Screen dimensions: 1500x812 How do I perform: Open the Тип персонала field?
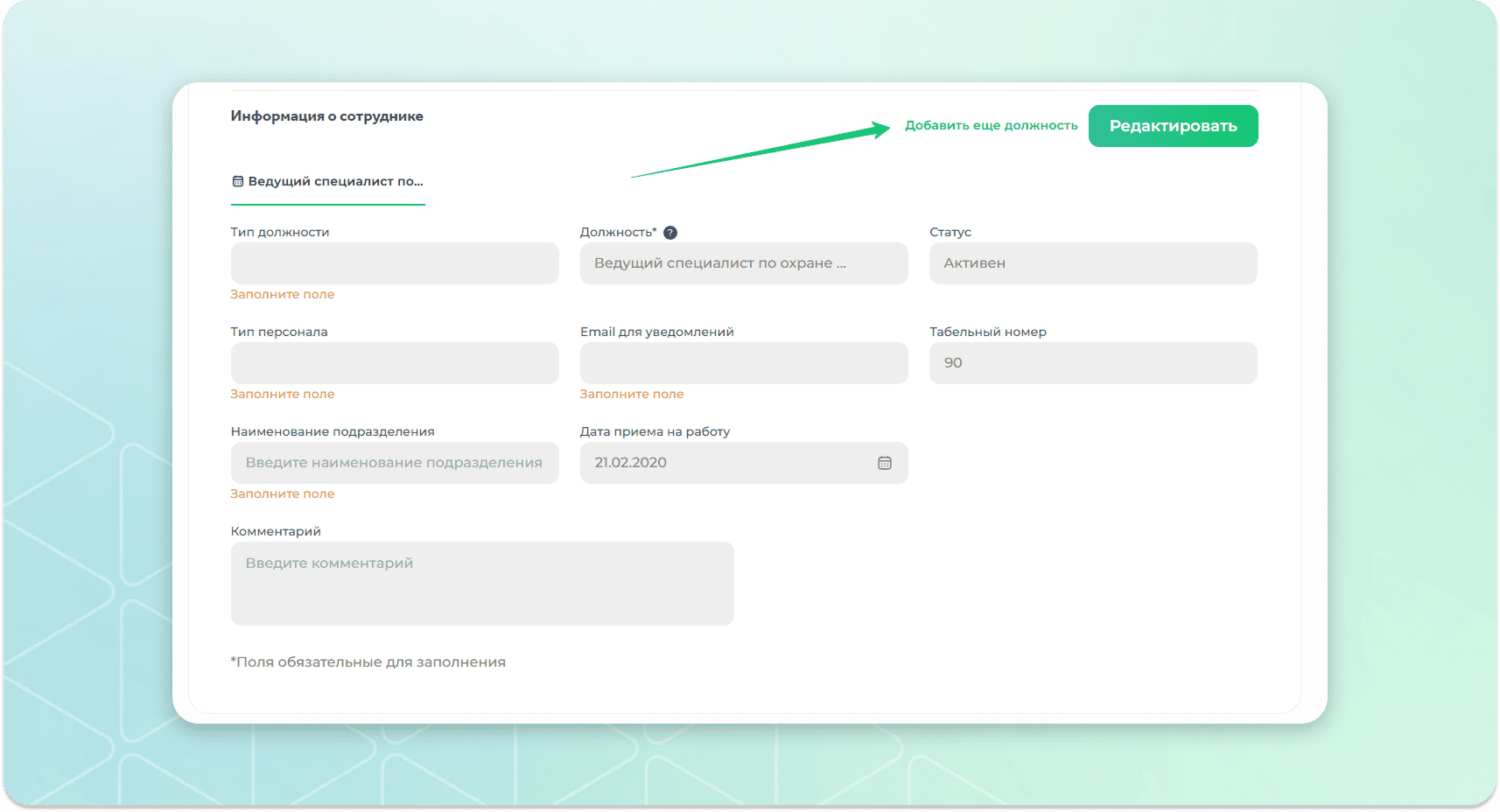click(x=395, y=363)
